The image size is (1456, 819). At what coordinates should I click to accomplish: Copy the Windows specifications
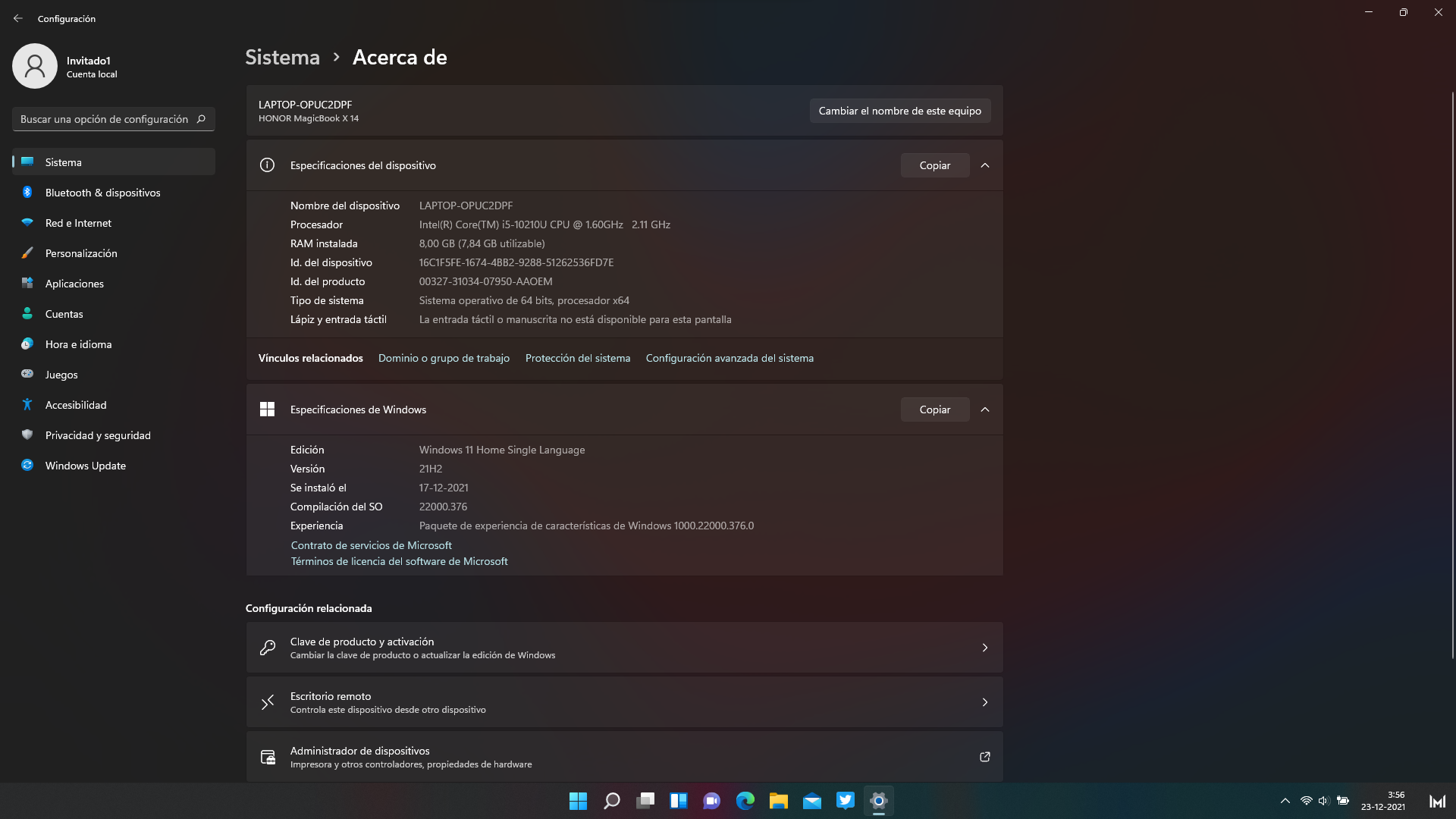coord(934,409)
